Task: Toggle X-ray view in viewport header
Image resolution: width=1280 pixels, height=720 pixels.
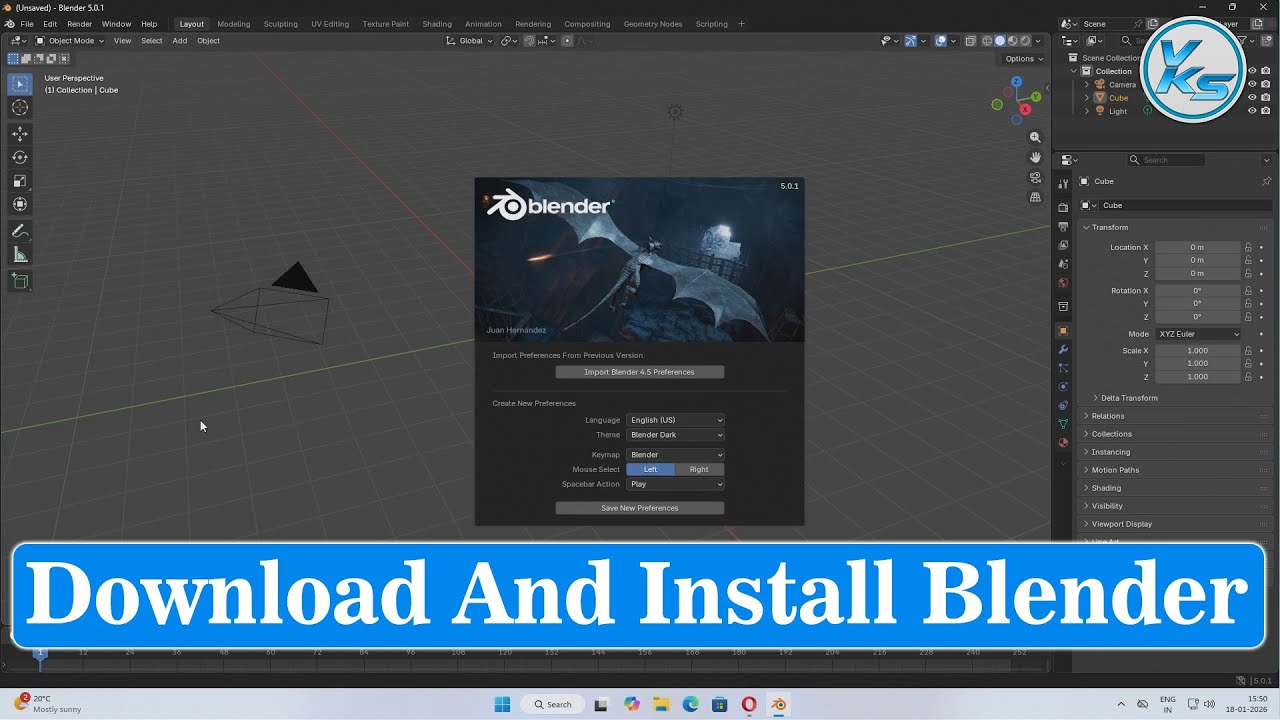Action: click(x=969, y=41)
